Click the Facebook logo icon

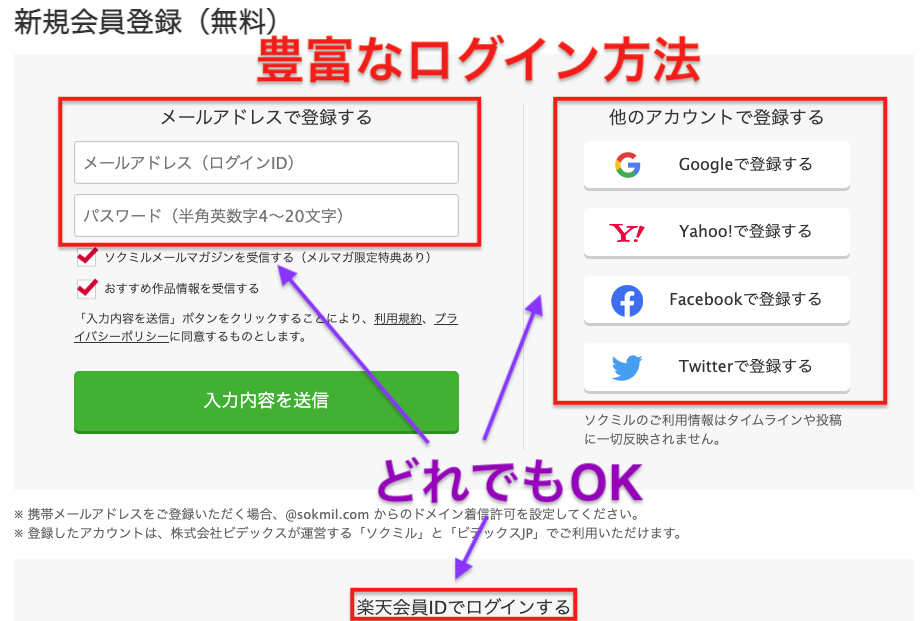pyautogui.click(x=627, y=301)
